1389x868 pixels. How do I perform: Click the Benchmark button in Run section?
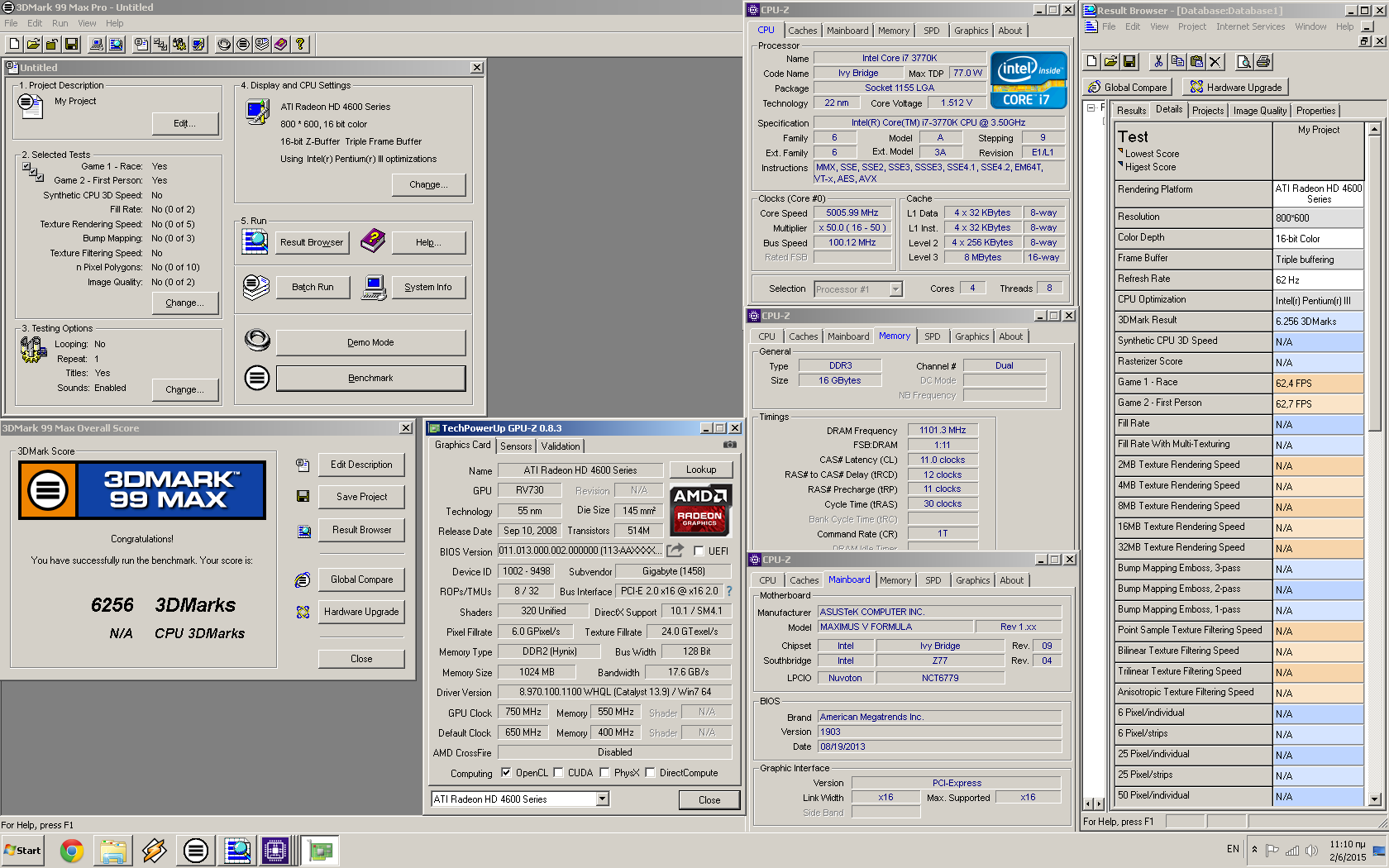point(370,378)
